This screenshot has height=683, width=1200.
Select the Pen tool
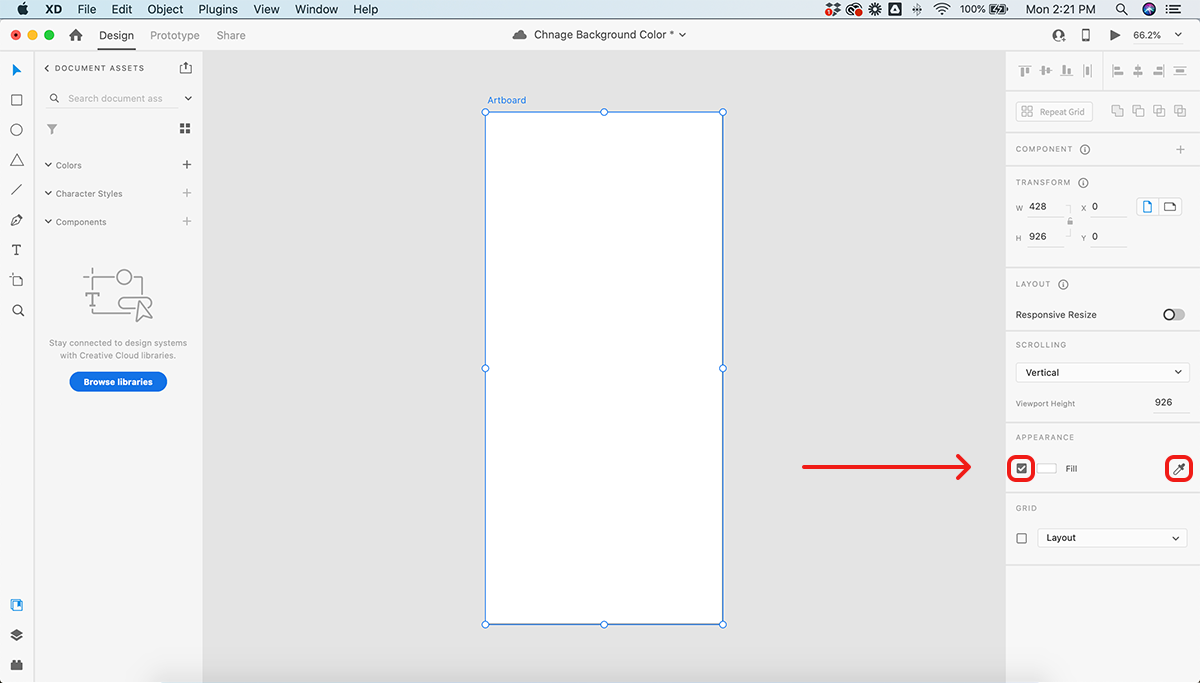[x=17, y=220]
